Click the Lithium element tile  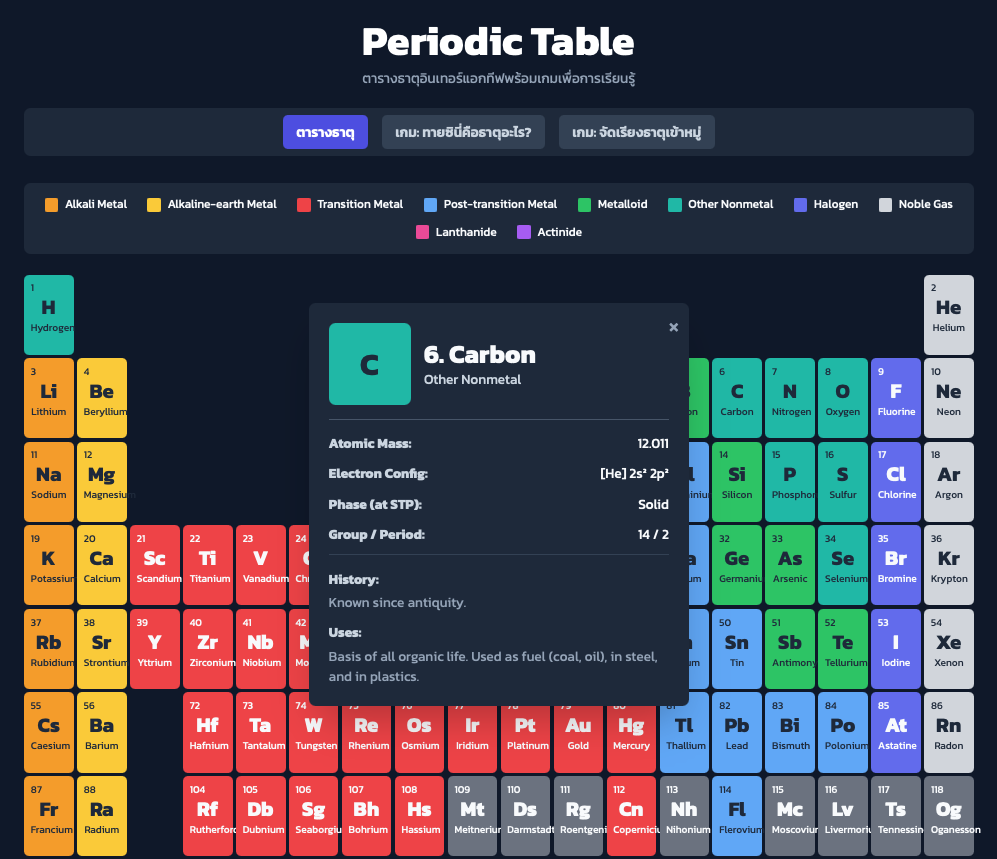tap(49, 397)
